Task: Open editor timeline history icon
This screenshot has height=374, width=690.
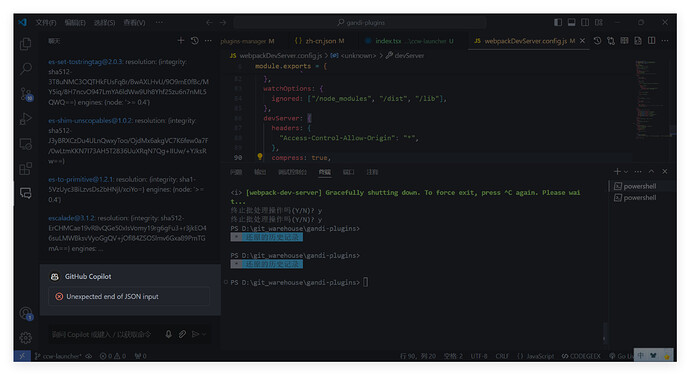Action: click(597, 40)
